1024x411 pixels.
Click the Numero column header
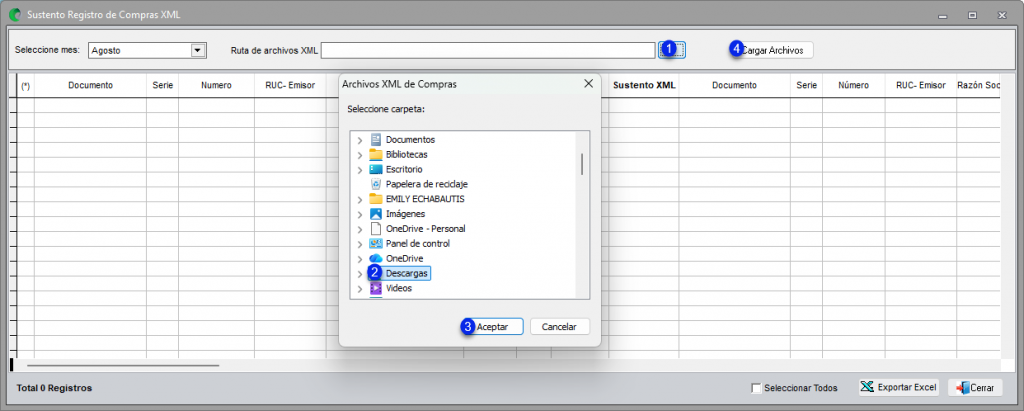pyautogui.click(x=216, y=86)
